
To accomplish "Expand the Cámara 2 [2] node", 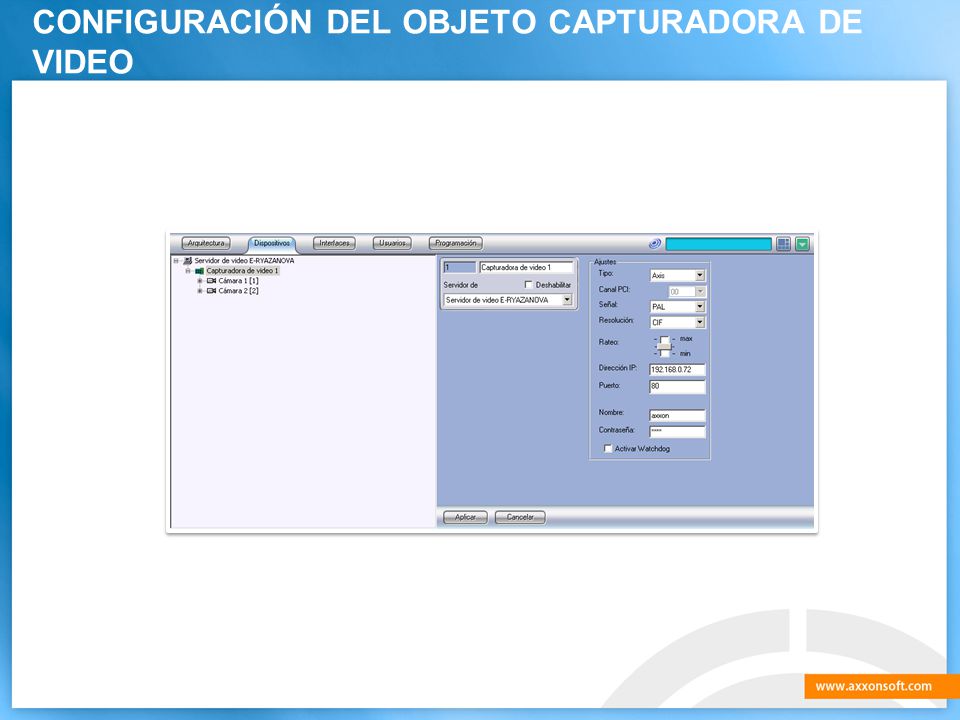I will pyautogui.click(x=200, y=291).
